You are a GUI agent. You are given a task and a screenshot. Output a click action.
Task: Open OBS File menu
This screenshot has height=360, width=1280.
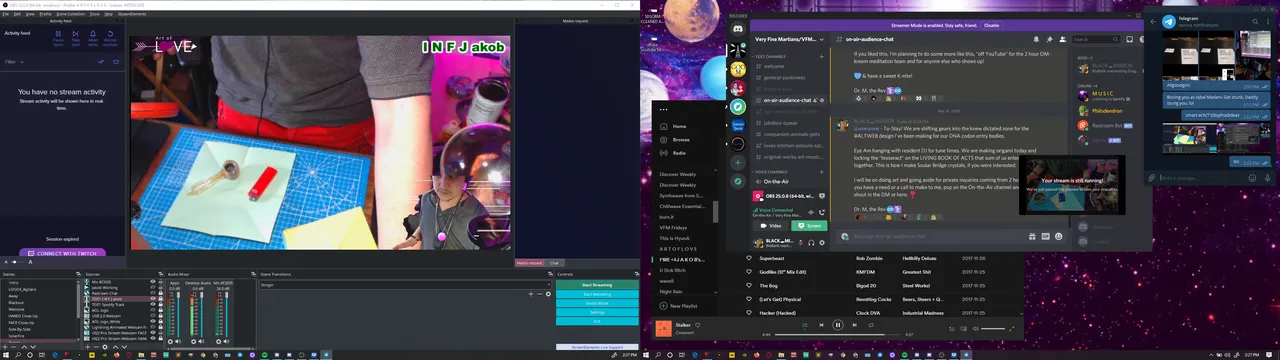(x=5, y=14)
